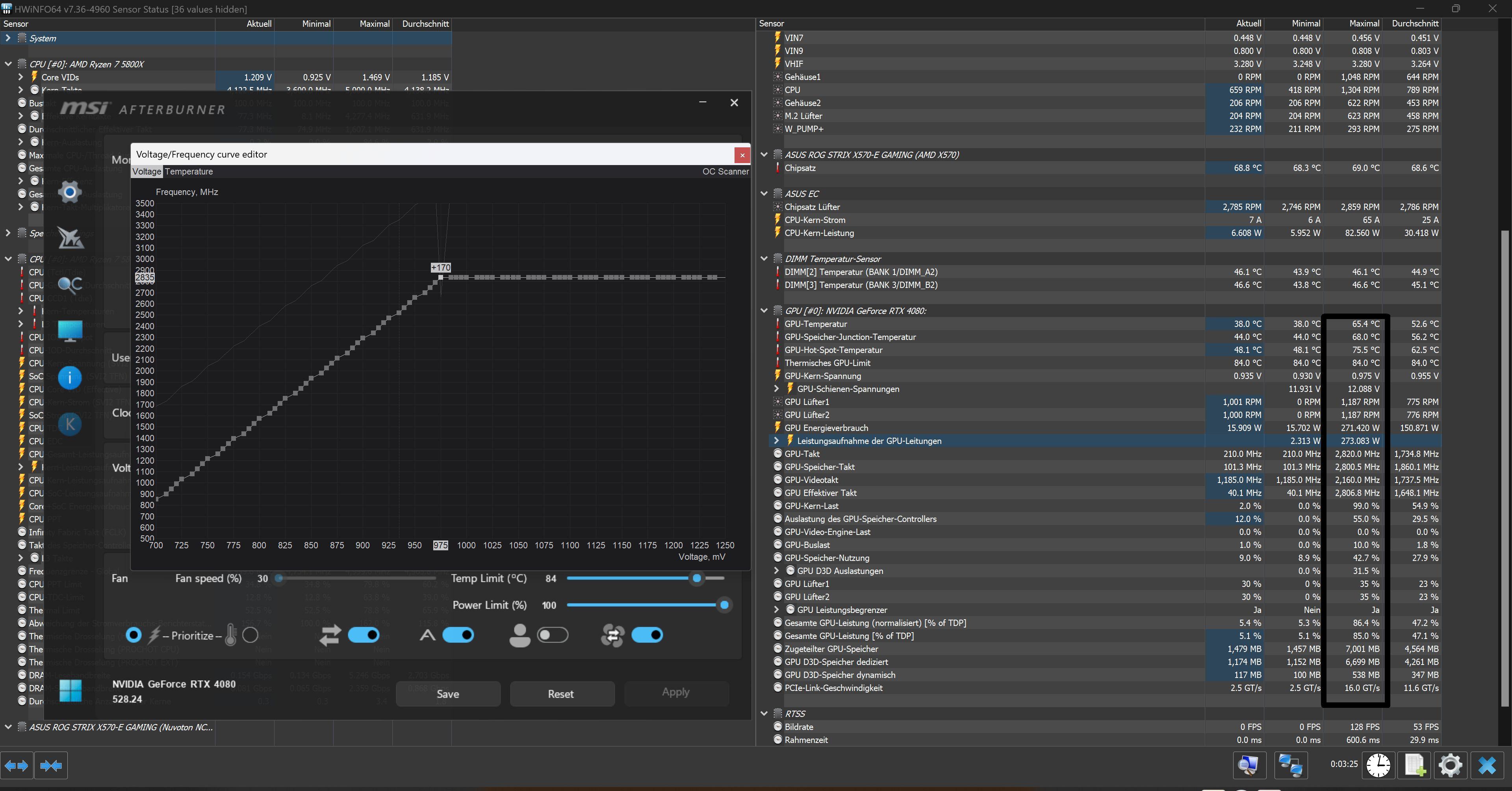Toggle the link limits switch
This screenshot has height=791, width=1512.
[364, 635]
